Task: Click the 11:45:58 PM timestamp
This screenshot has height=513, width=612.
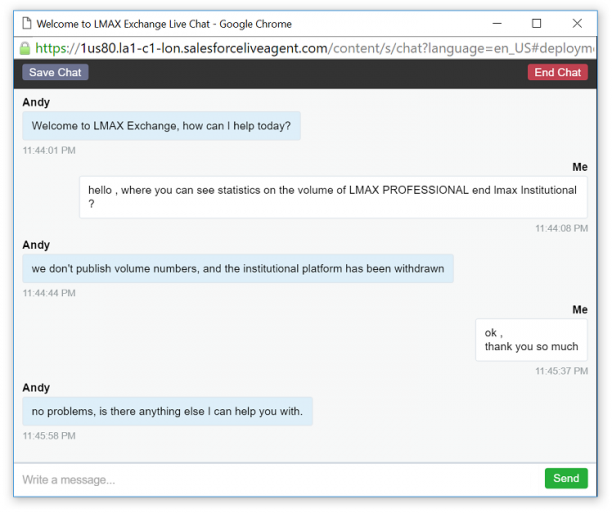Action: tap(49, 436)
